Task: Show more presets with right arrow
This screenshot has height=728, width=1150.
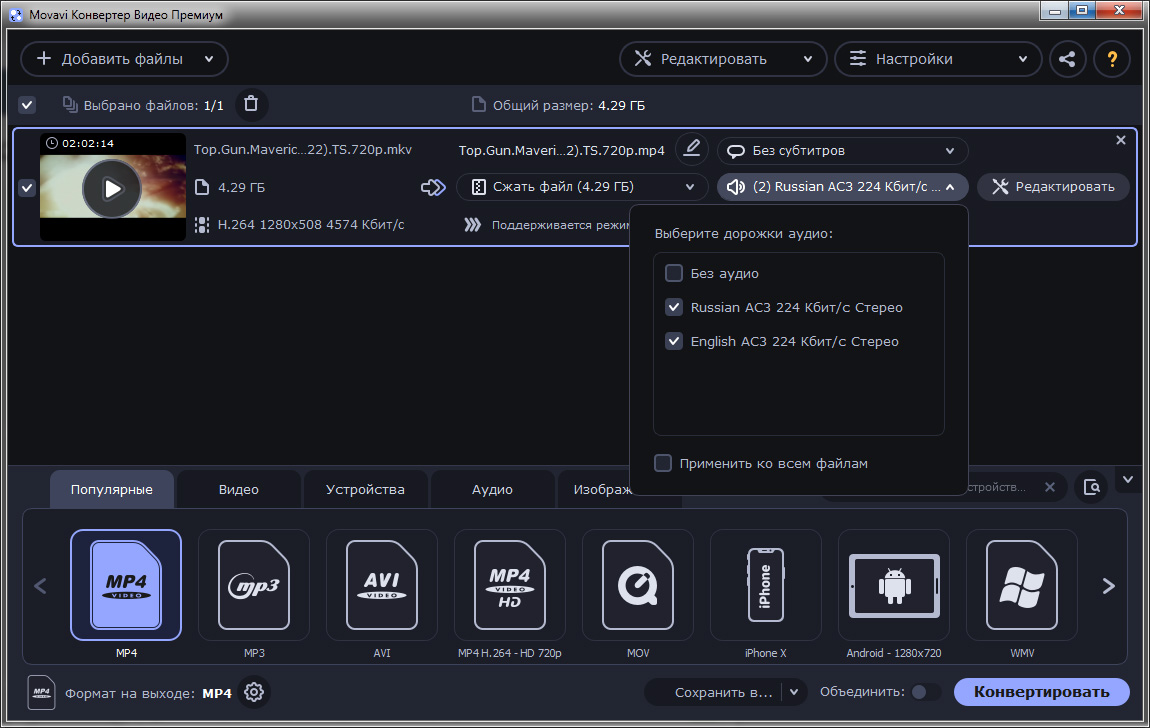Action: (x=1108, y=586)
